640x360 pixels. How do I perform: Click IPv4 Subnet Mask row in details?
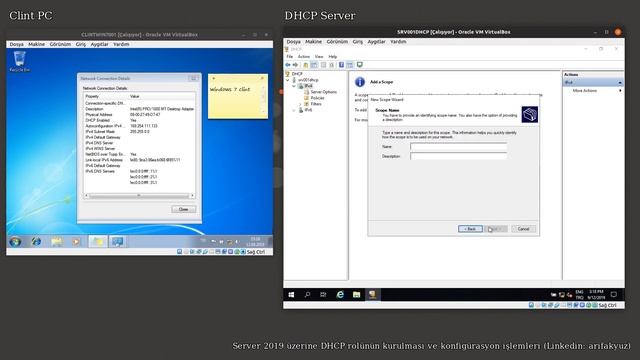click(139, 132)
